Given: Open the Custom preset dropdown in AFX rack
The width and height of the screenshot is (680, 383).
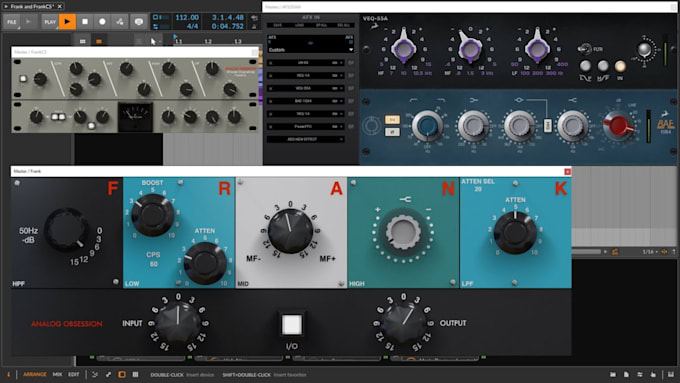Looking at the screenshot, I should point(310,50).
